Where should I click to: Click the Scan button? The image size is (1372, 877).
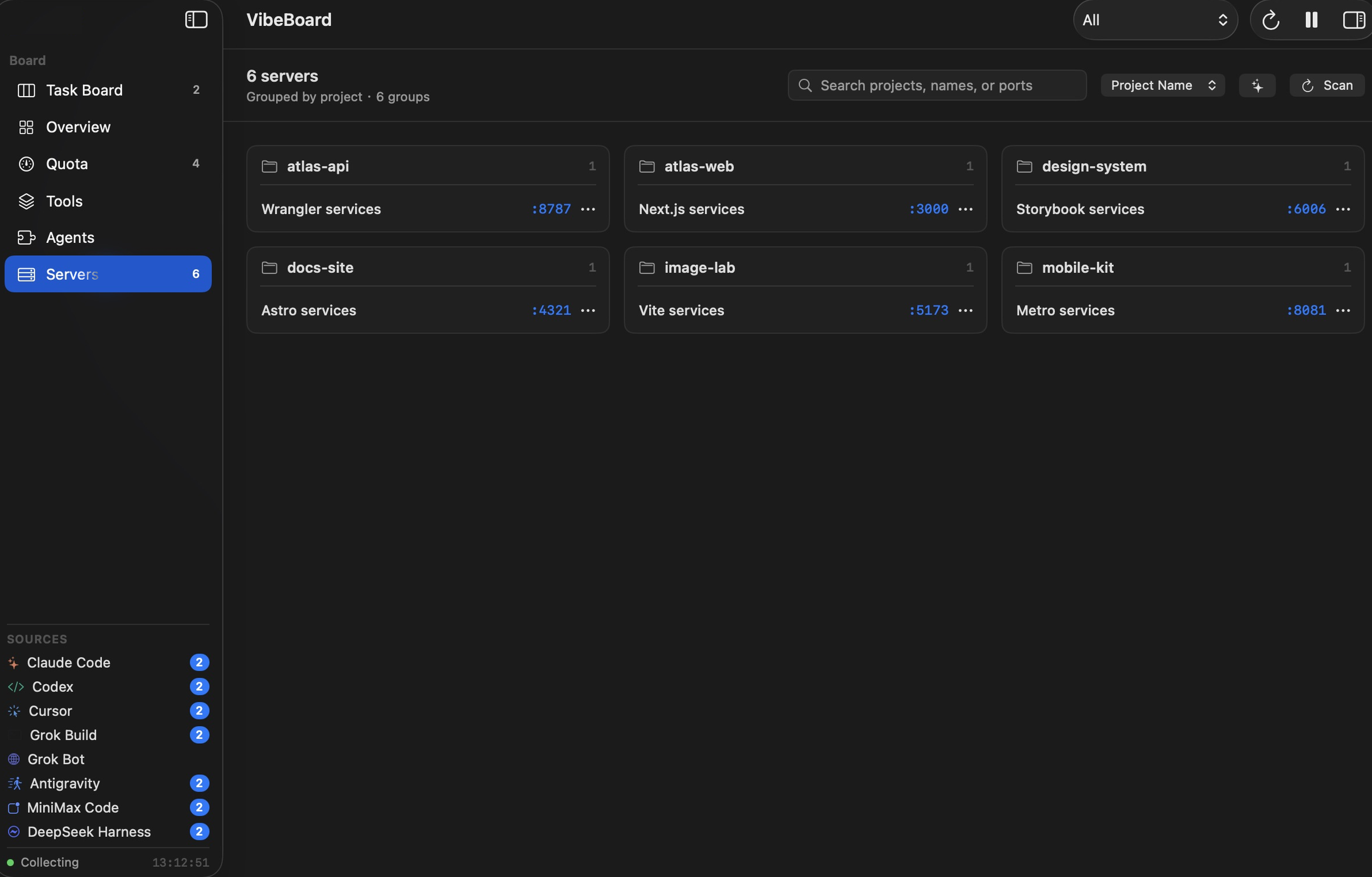pyautogui.click(x=1327, y=85)
